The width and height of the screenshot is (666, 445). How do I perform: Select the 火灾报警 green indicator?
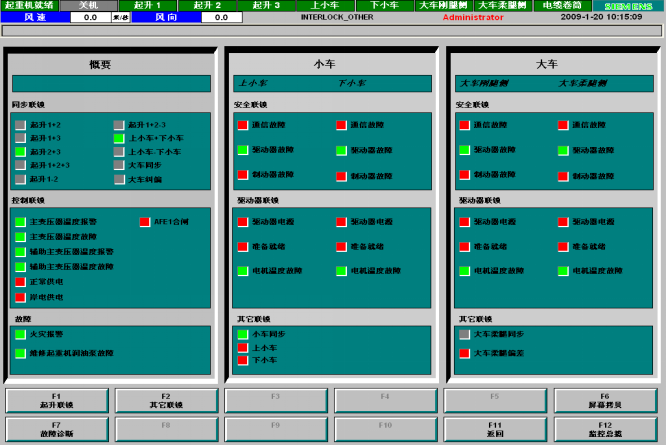[20, 335]
